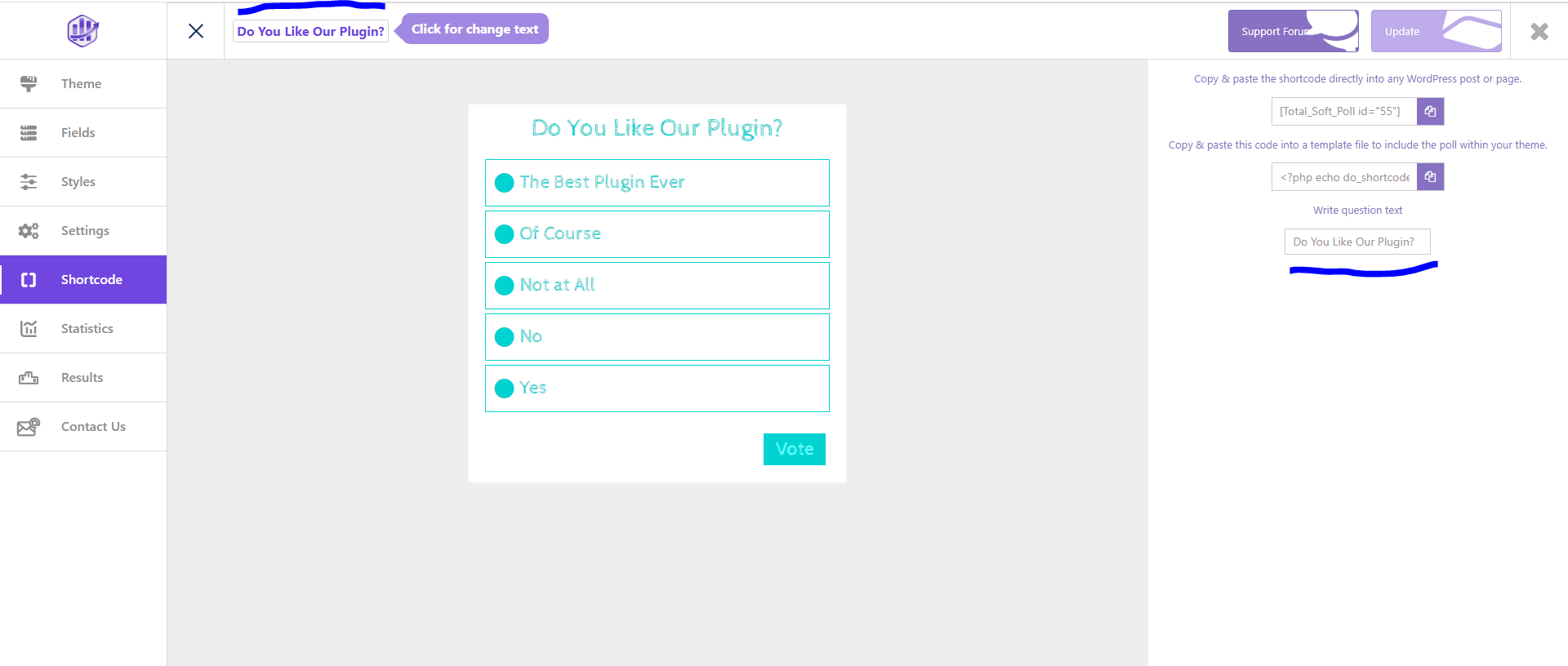Choose the 'Of Course' radio option
The image size is (1568, 666).
coord(505,234)
